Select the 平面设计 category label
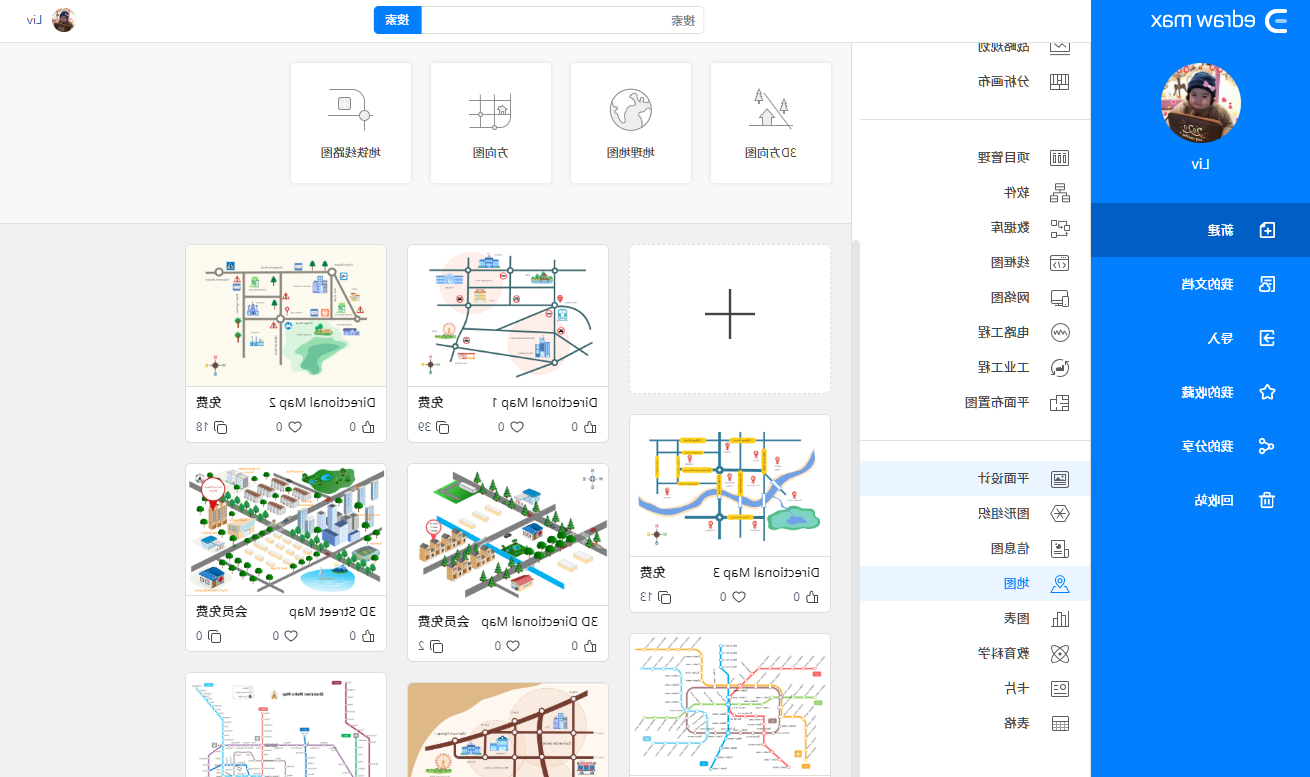The height and width of the screenshot is (777, 1310). (1003, 478)
